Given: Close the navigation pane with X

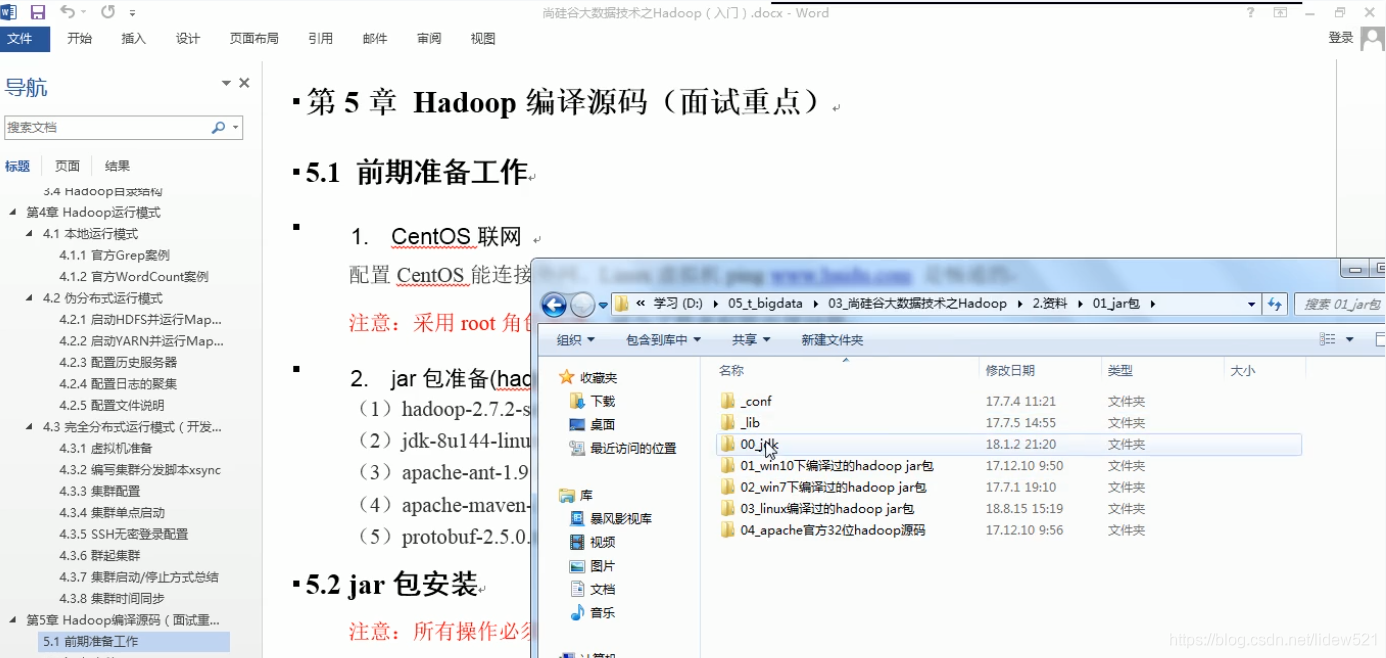Looking at the screenshot, I should (244, 84).
